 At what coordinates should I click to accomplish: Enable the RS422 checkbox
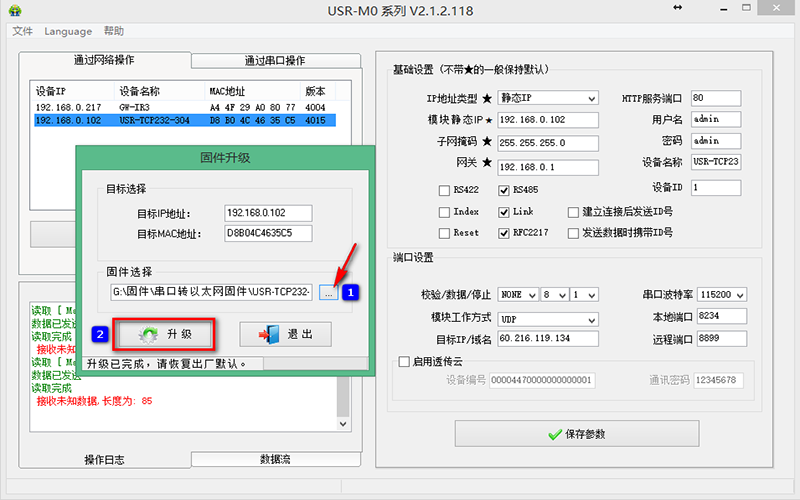pyautogui.click(x=445, y=190)
